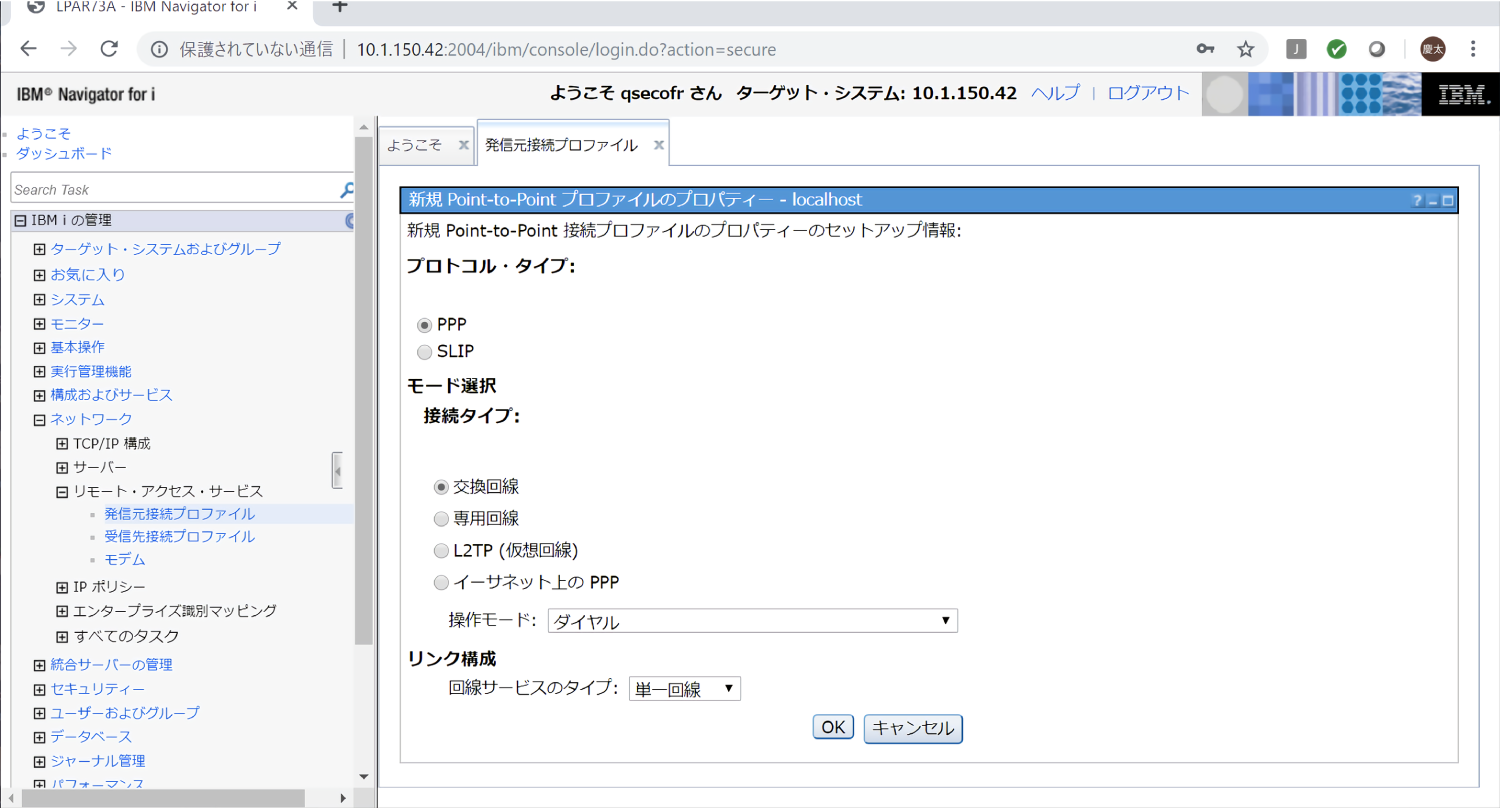Click the help question mark in dialog title

coord(1417,201)
